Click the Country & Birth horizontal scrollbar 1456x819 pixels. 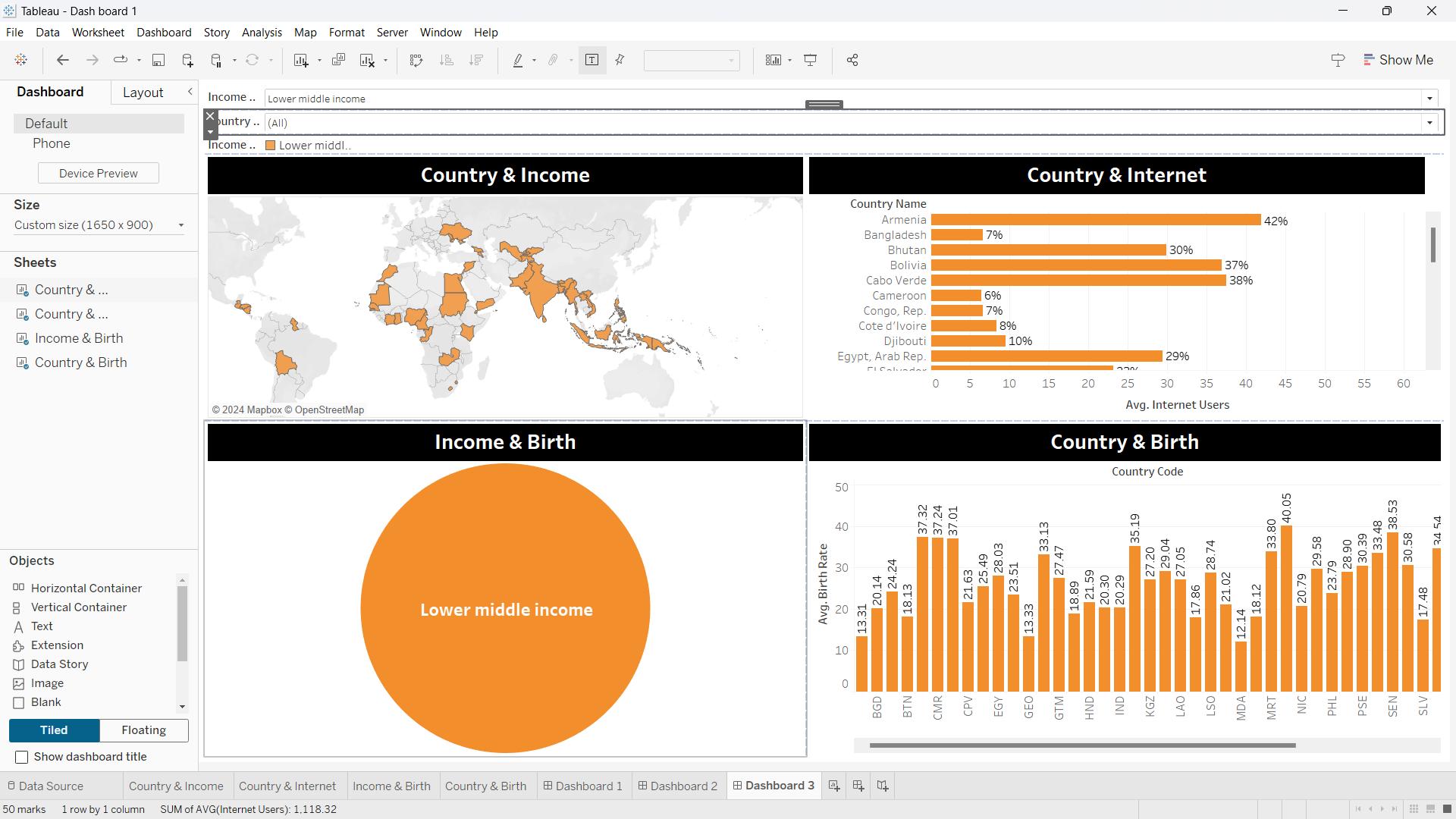pyautogui.click(x=1082, y=745)
